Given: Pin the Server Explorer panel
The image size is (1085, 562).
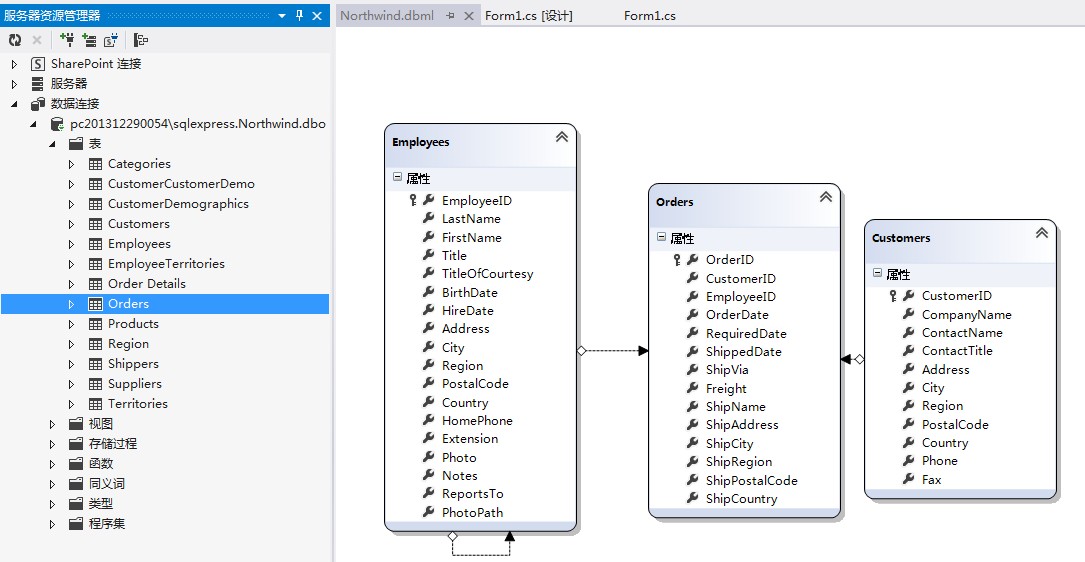Looking at the screenshot, I should point(300,15).
